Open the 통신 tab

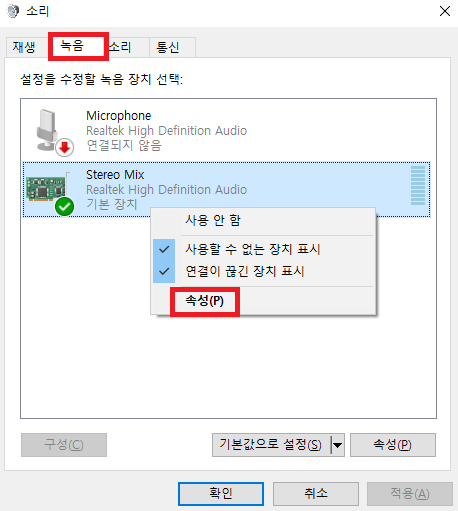pyautogui.click(x=168, y=47)
